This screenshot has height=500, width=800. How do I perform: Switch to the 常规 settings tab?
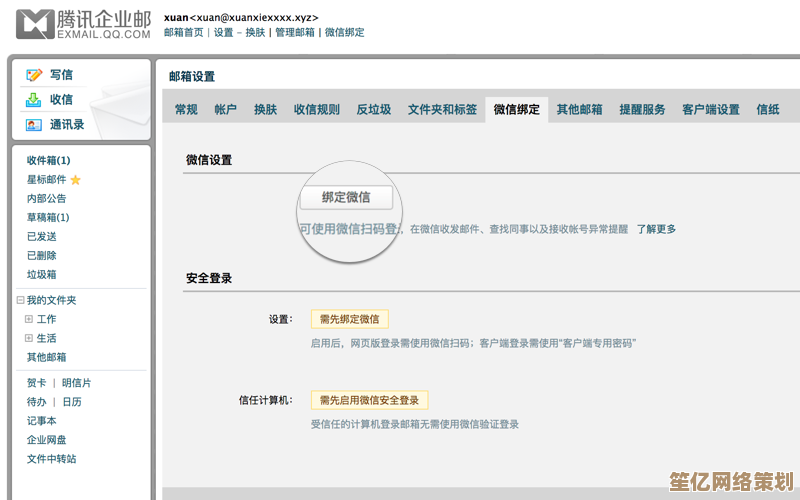click(x=186, y=110)
